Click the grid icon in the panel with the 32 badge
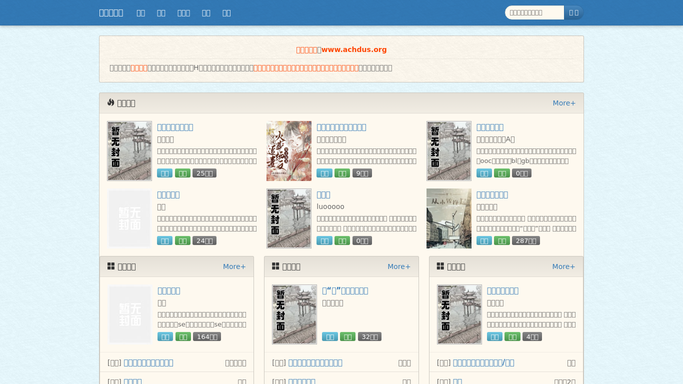Viewport: 683px width, 384px height. coord(276,266)
